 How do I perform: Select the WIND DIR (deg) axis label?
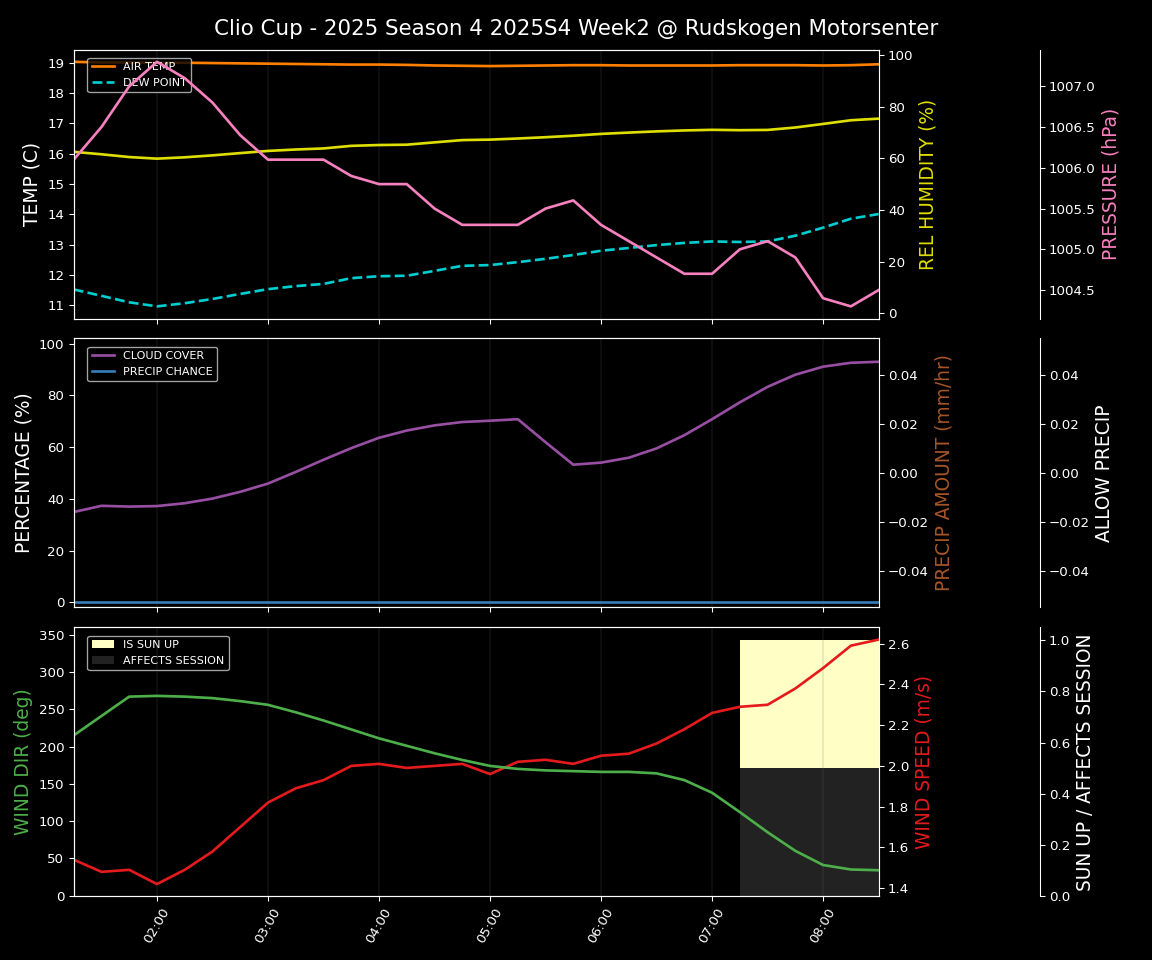pyautogui.click(x=22, y=762)
